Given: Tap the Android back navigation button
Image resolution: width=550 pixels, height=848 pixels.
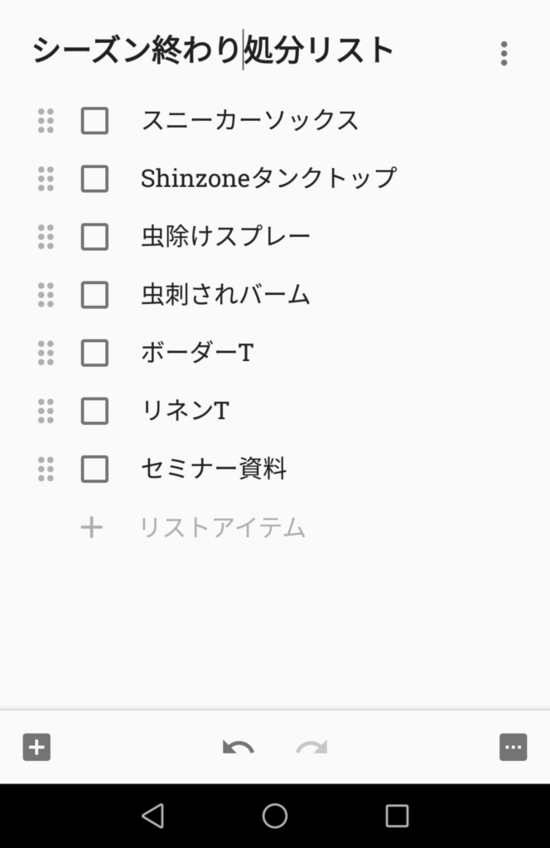Looking at the screenshot, I should pyautogui.click(x=153, y=816).
